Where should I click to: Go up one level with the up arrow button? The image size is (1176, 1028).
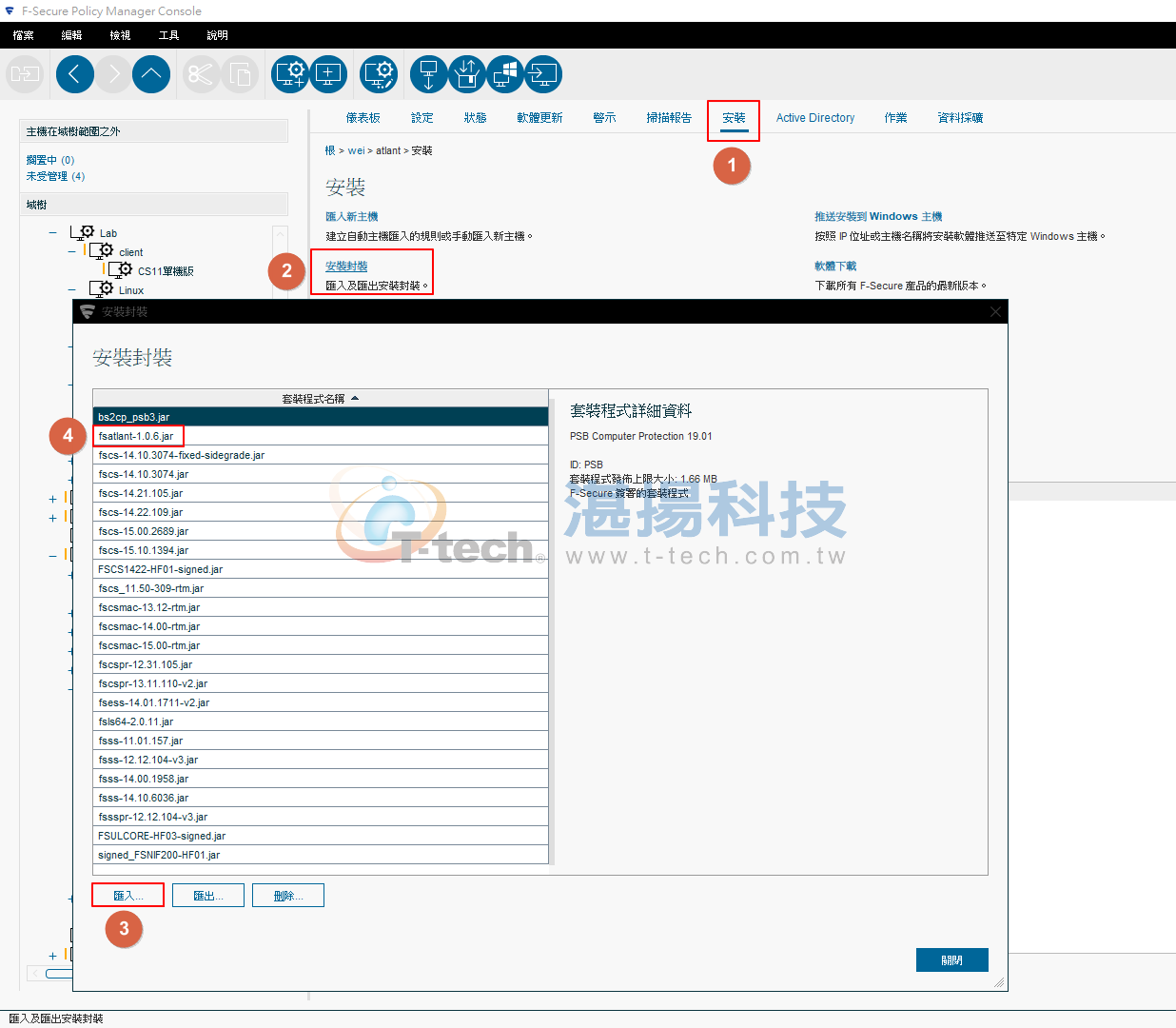[151, 74]
